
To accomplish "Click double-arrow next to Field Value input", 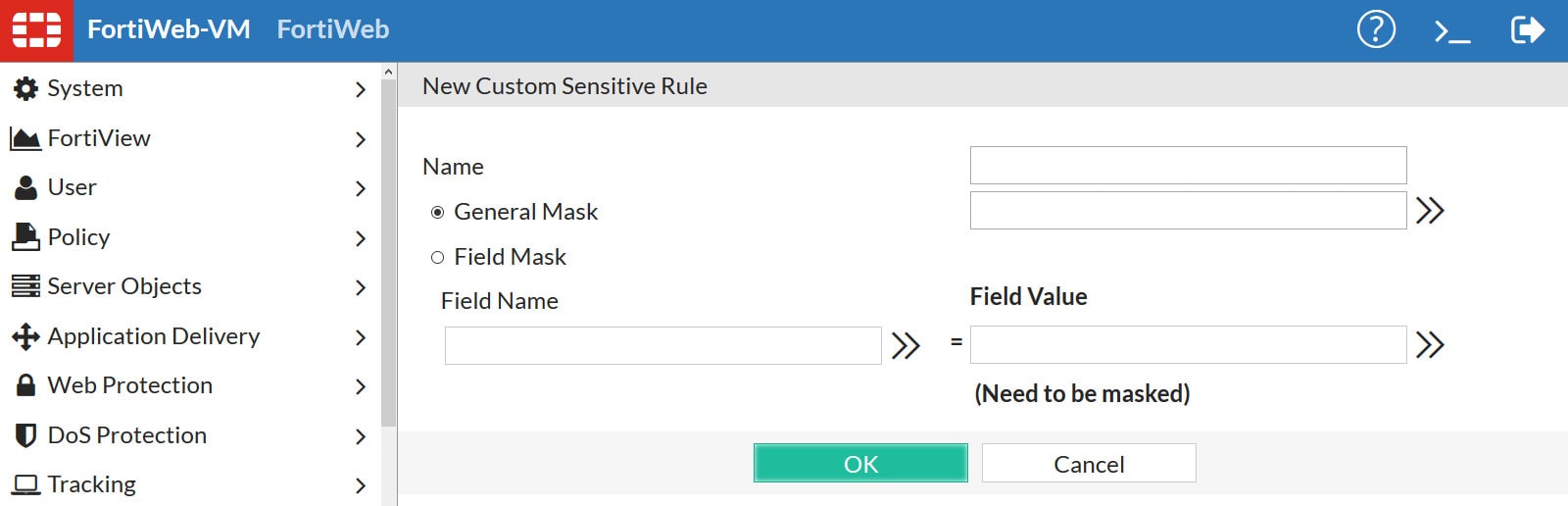I will [1430, 345].
